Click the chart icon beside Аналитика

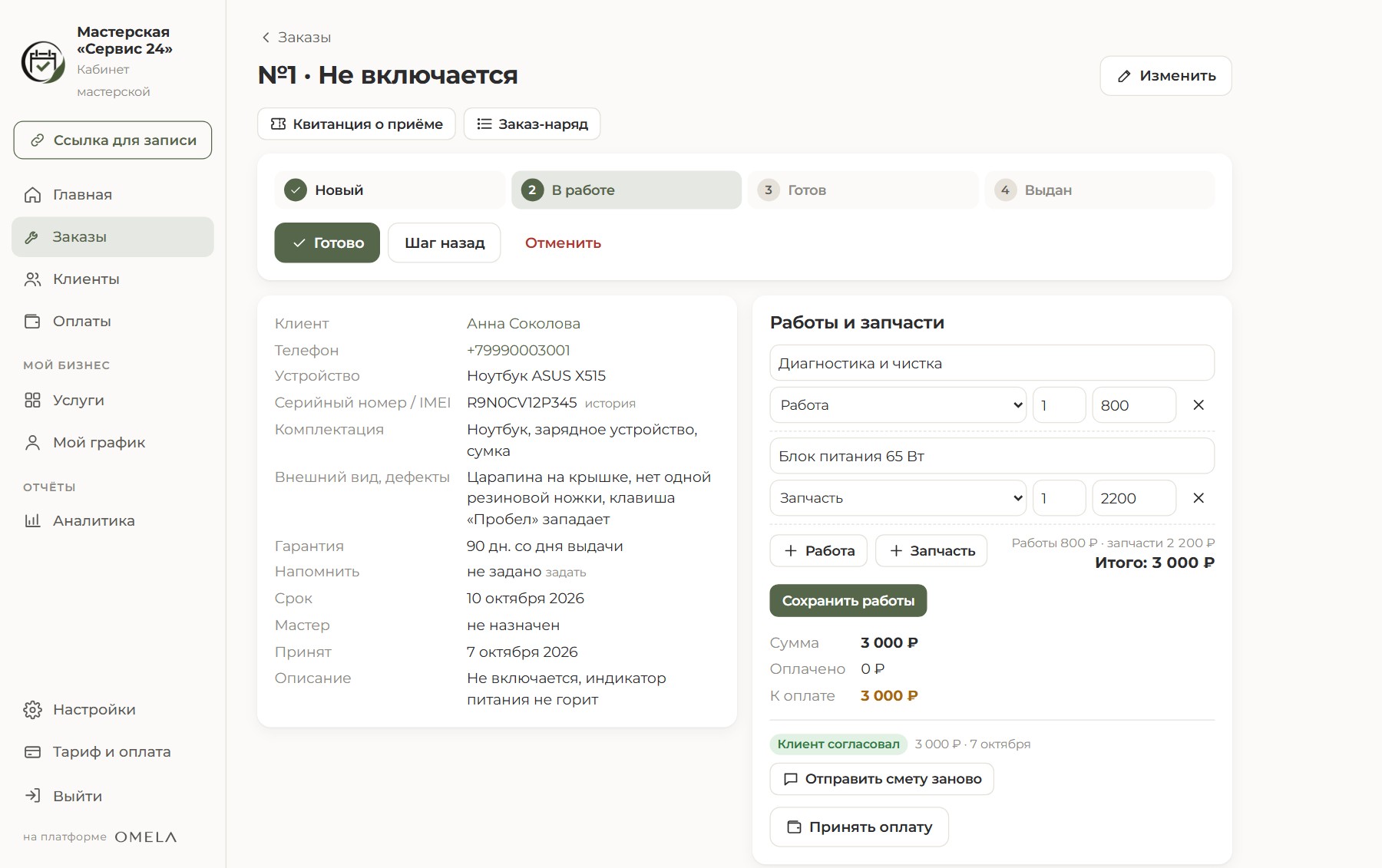[x=32, y=521]
